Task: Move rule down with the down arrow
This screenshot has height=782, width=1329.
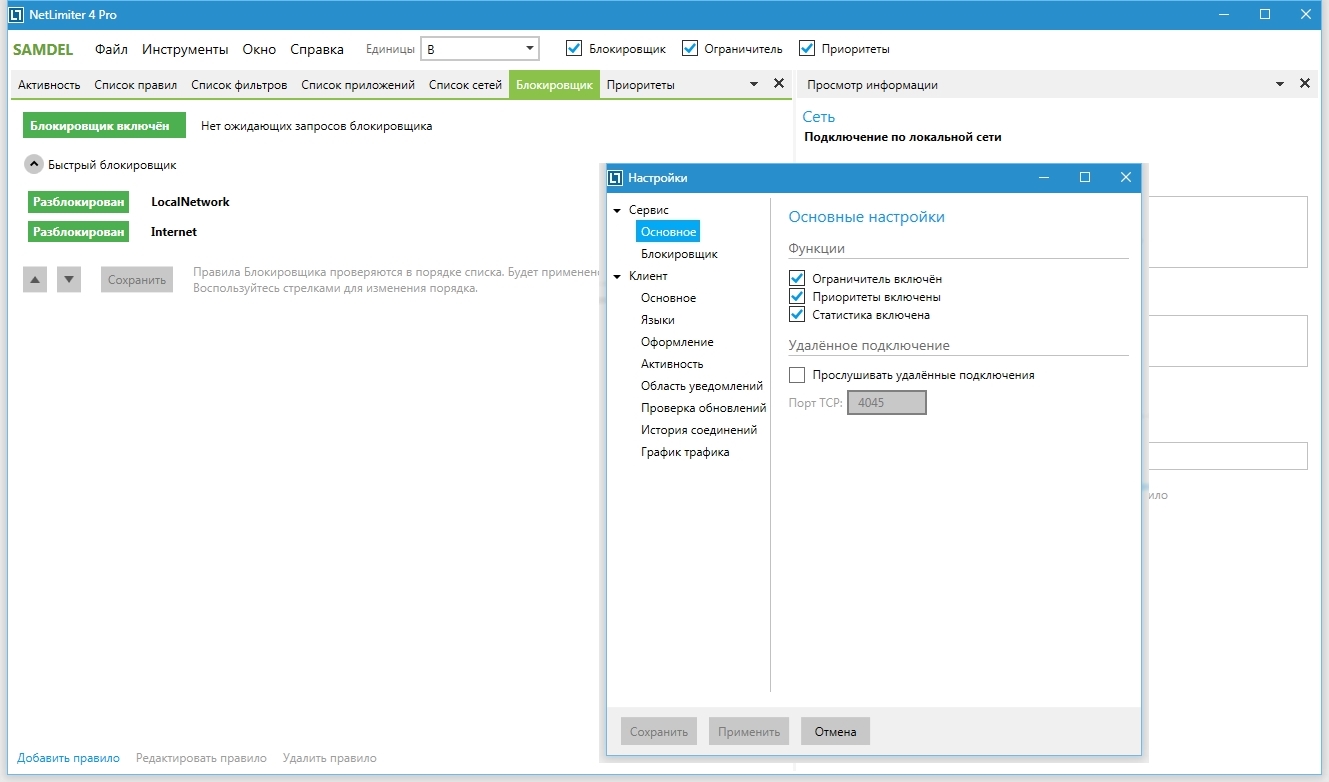Action: click(69, 279)
